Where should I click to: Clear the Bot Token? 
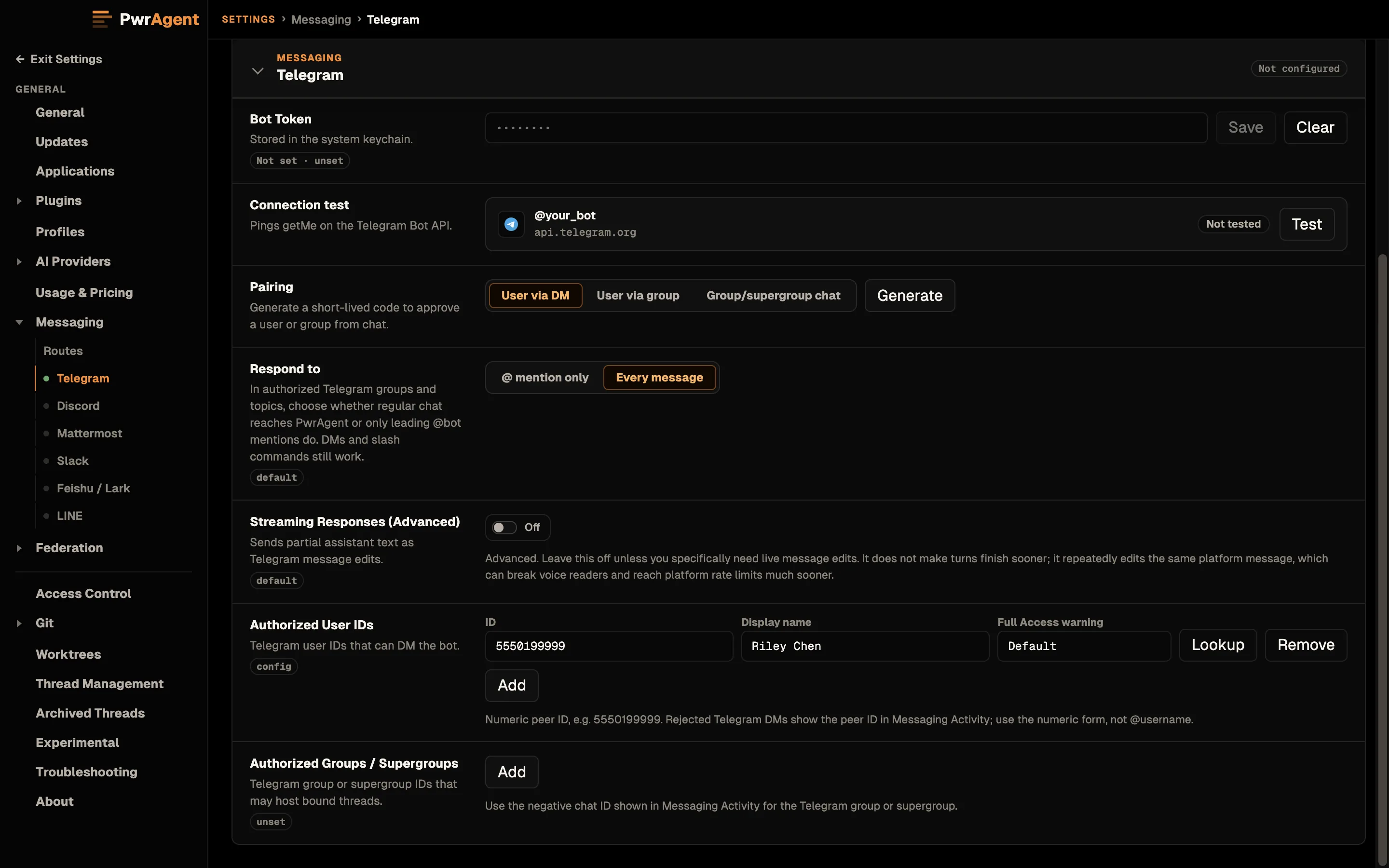[x=1315, y=127]
